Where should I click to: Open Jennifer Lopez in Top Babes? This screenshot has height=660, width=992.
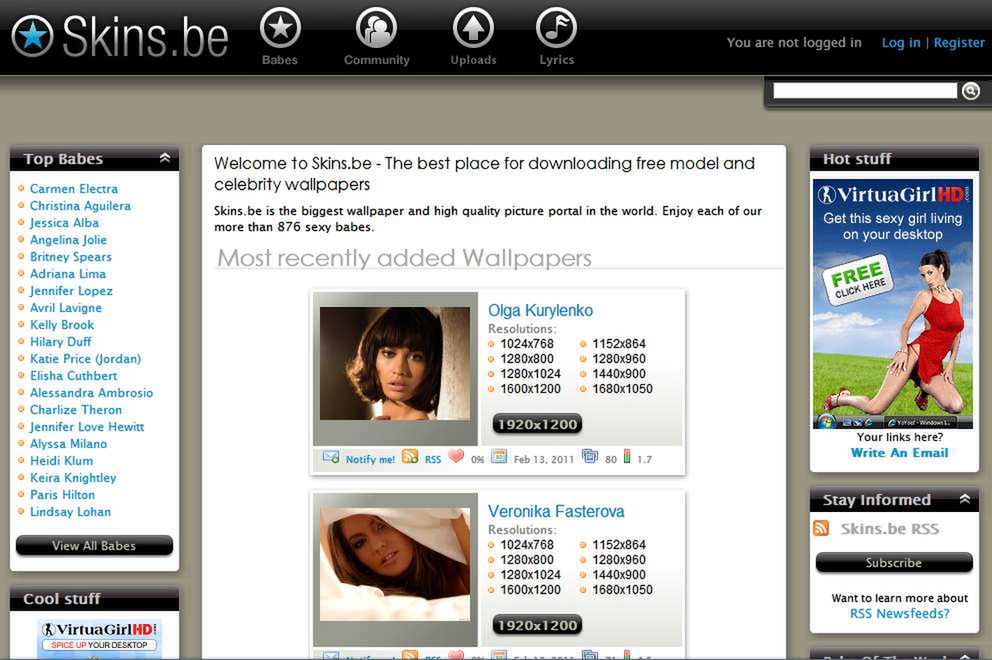point(71,291)
